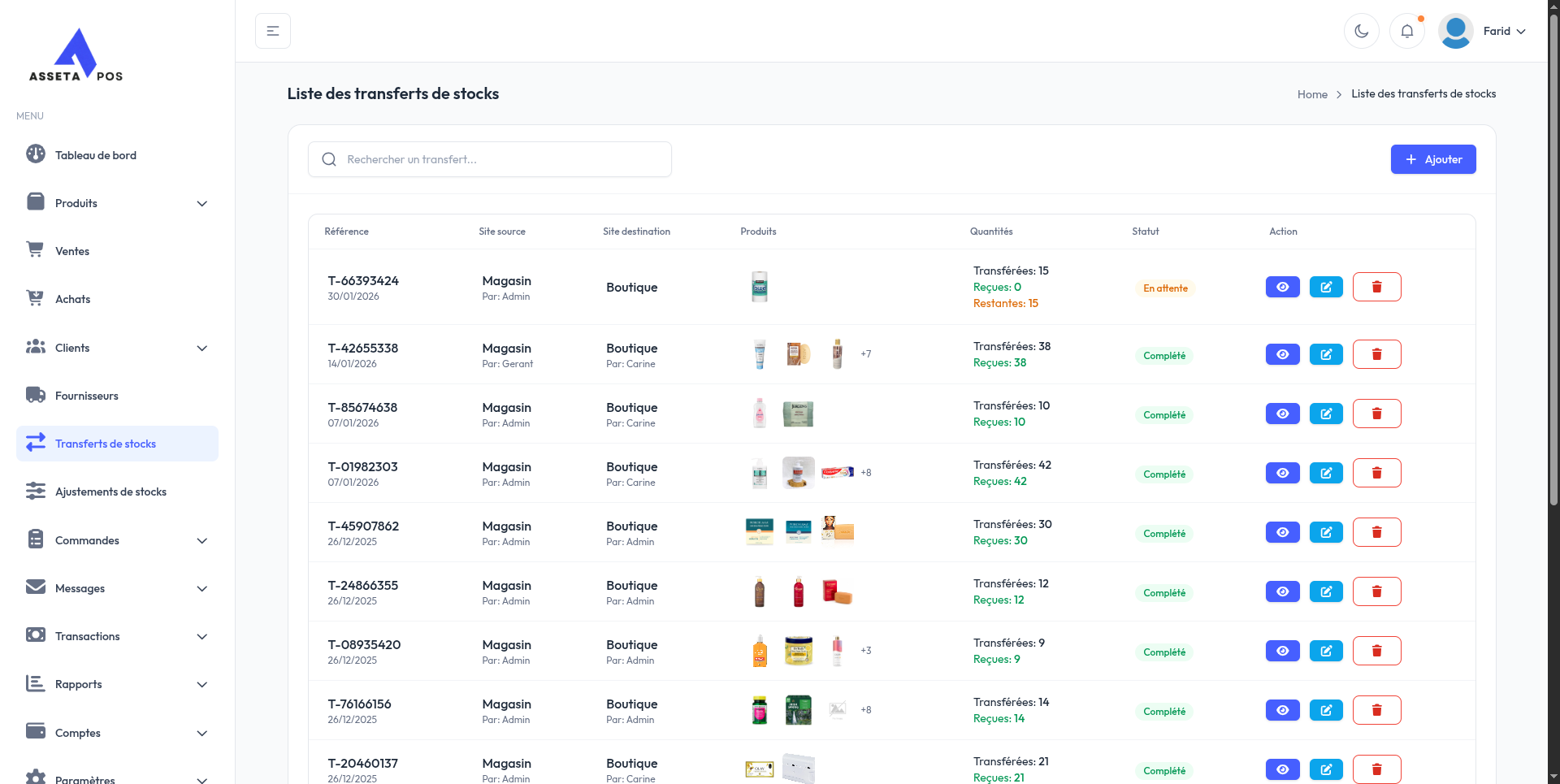
Task: Toggle dark mode with the moon icon
Action: pyautogui.click(x=1361, y=32)
